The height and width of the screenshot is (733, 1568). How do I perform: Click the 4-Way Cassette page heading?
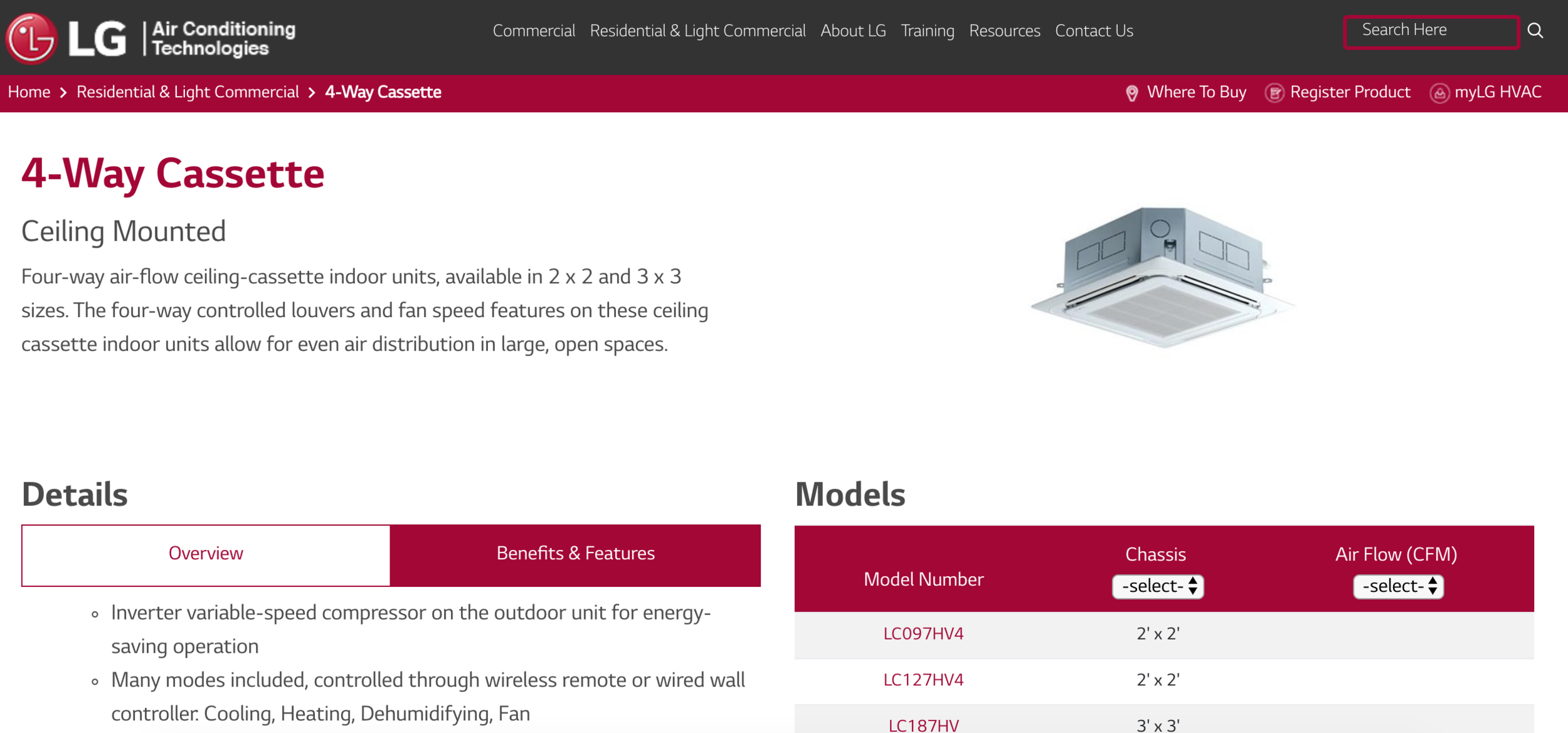172,174
